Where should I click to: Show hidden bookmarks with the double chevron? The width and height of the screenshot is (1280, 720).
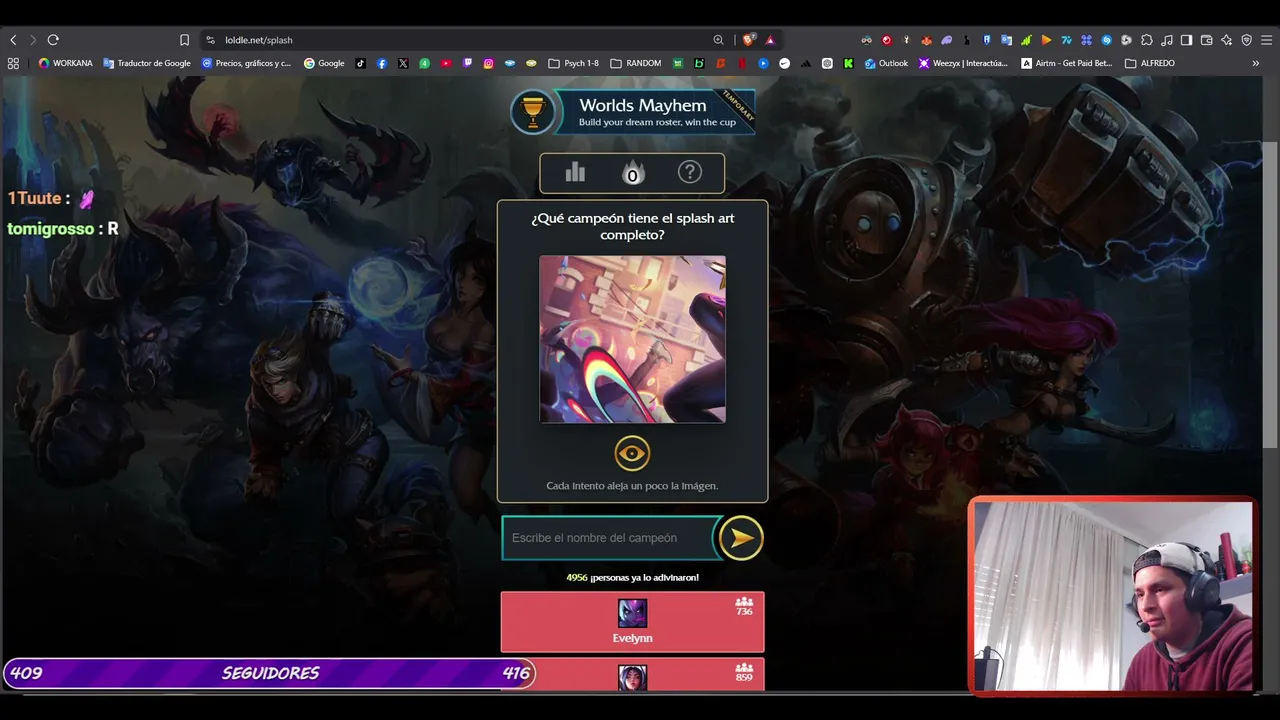point(1256,63)
